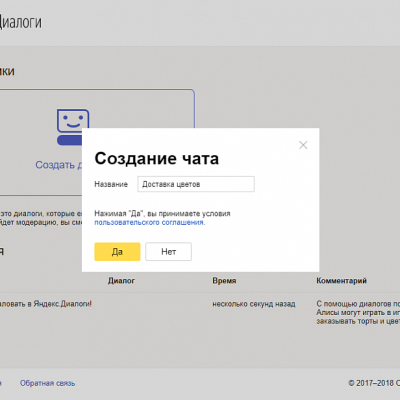Viewport: 400px width, 400px height.
Task: Click the Нажимая "Да" agreement notice text
Action: point(162,214)
